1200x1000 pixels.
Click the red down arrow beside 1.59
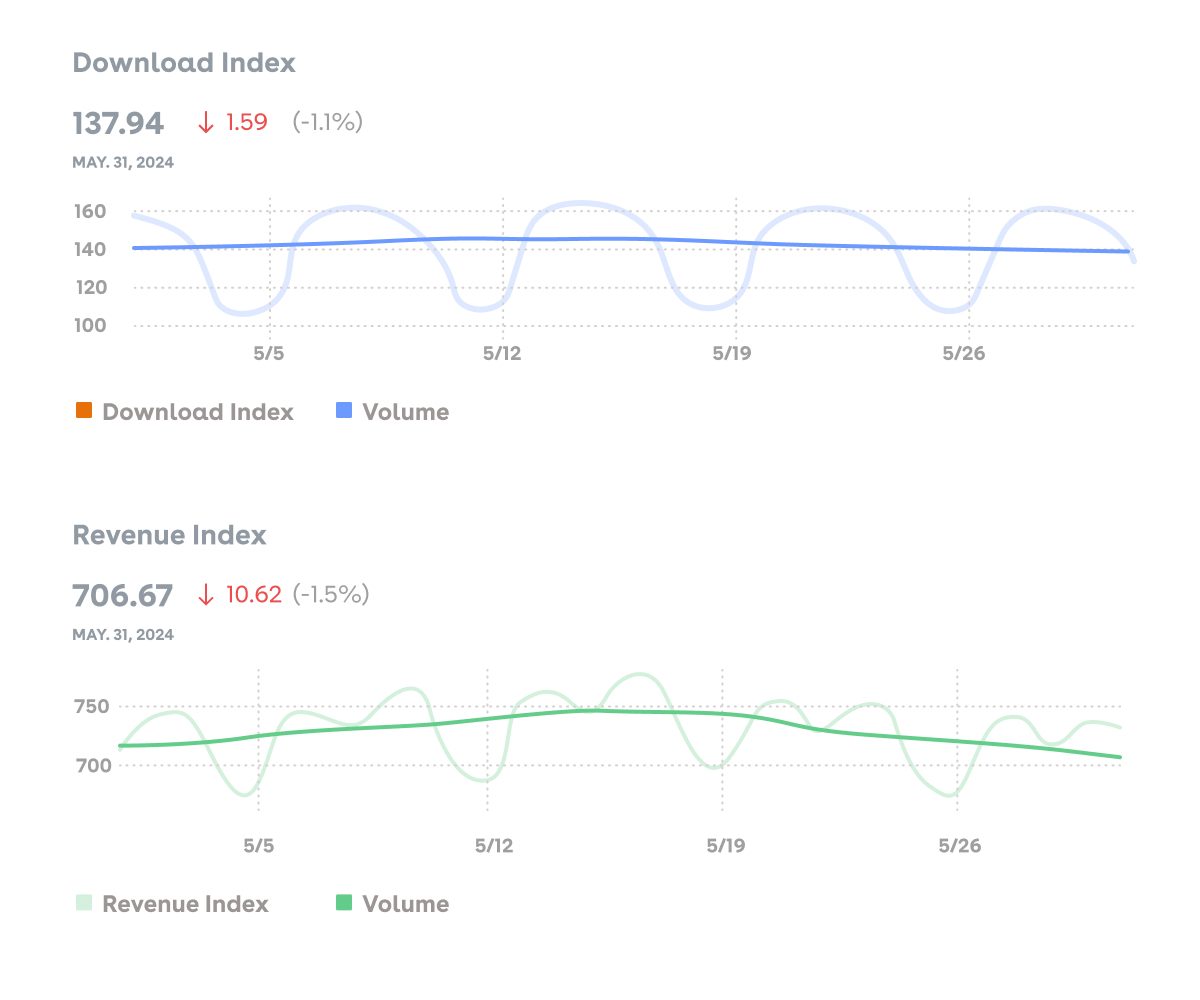(x=206, y=122)
